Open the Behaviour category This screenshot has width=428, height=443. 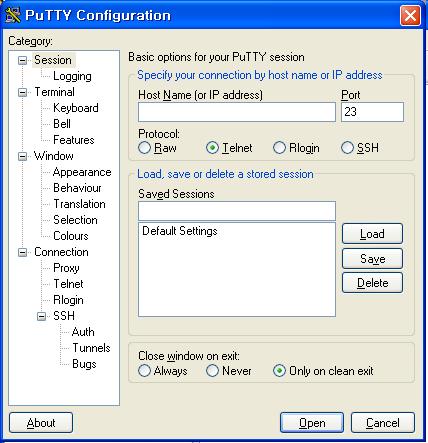[x=77, y=188]
